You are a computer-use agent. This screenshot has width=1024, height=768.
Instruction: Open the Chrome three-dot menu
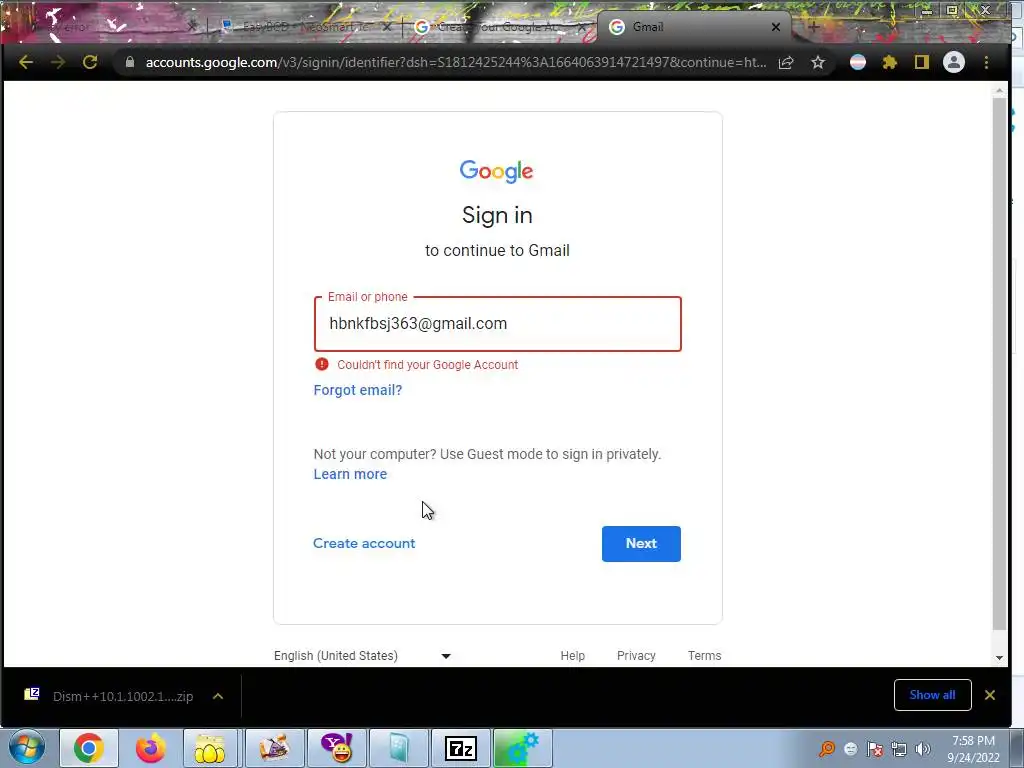click(986, 62)
